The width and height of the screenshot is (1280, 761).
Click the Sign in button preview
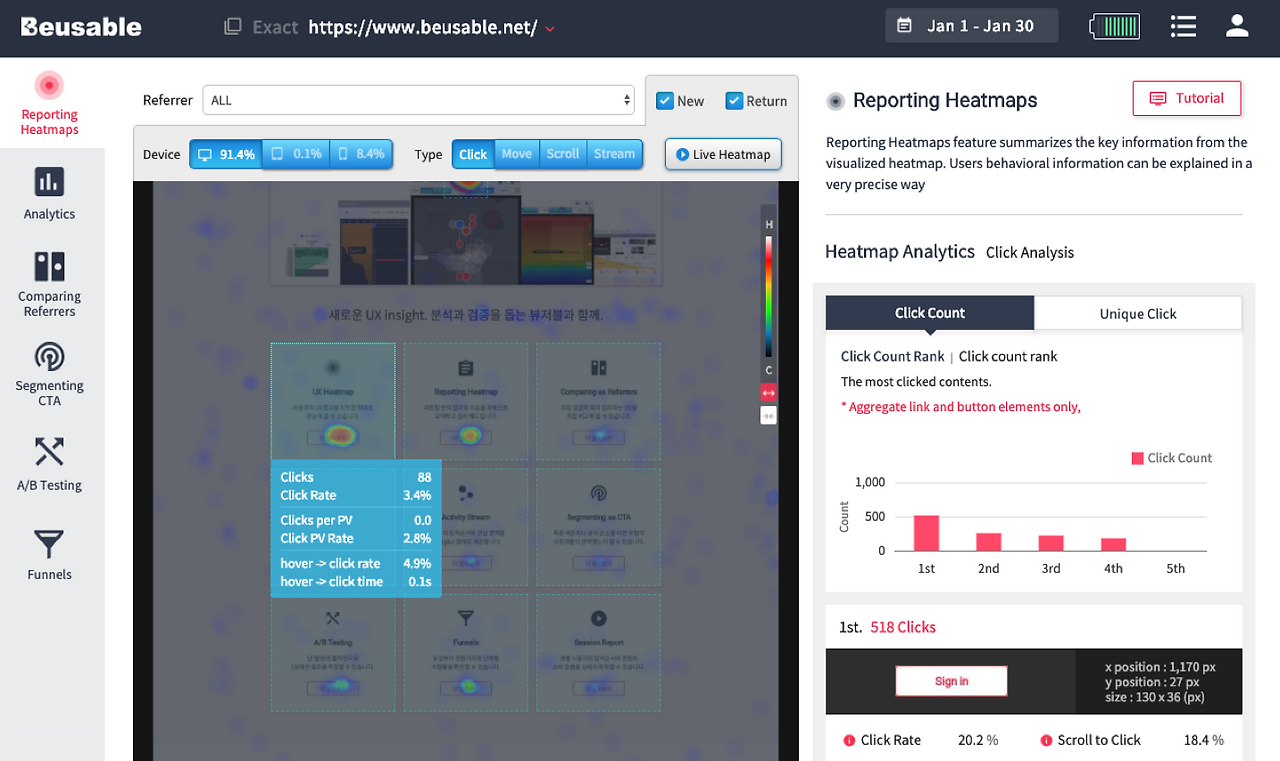click(x=951, y=681)
